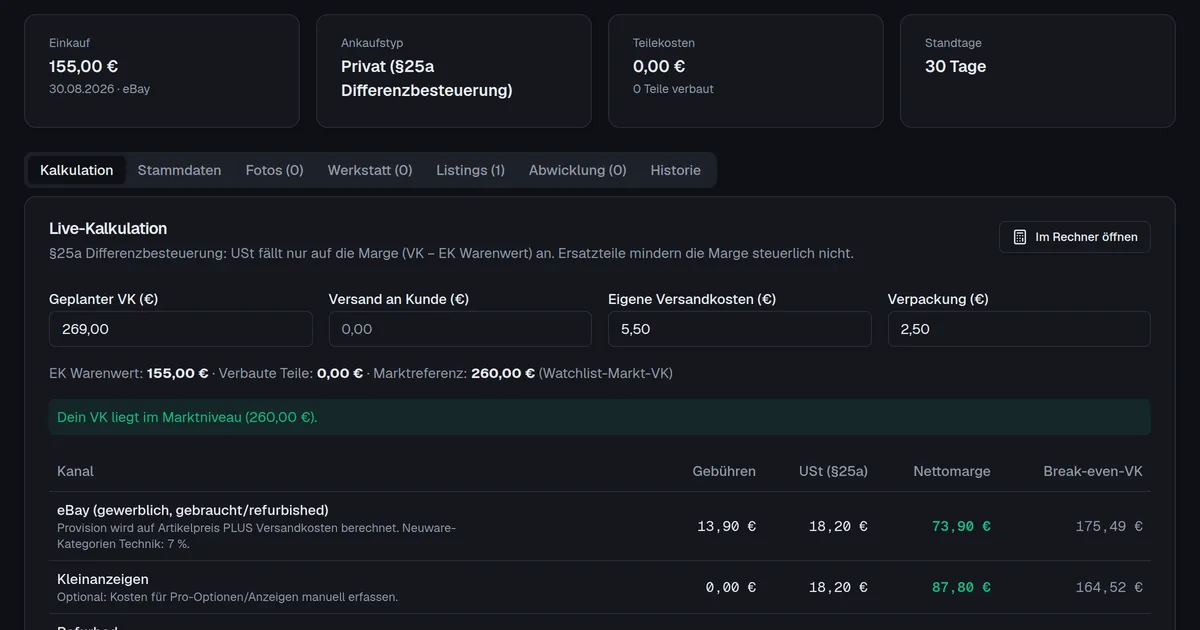Edit the Eigene Versandkosten (€) field

740,329
